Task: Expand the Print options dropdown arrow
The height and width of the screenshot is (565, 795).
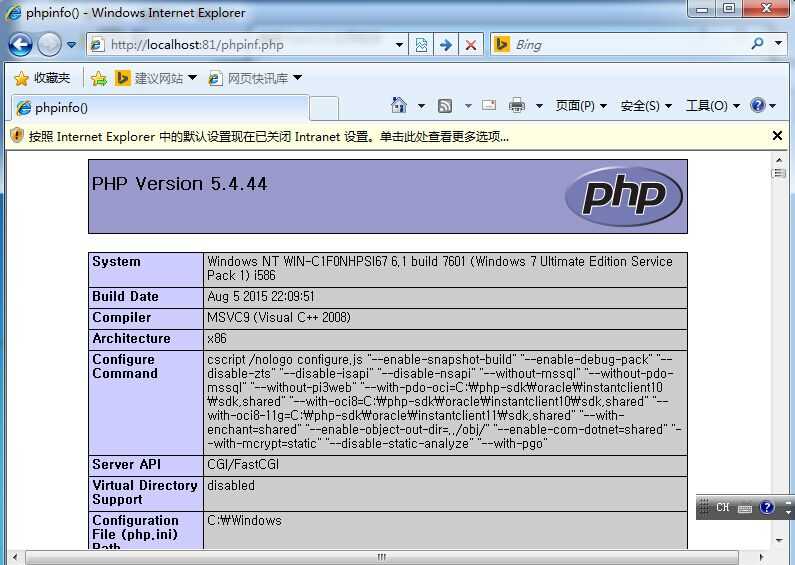Action: click(x=539, y=106)
